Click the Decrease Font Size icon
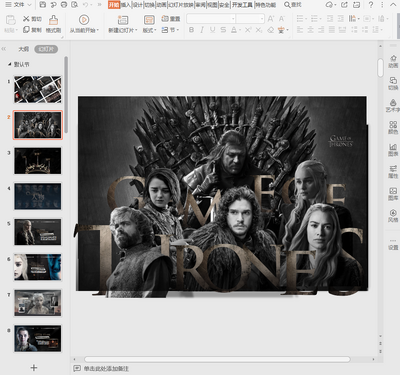The width and height of the screenshot is (400, 375). pyautogui.click(x=282, y=19)
